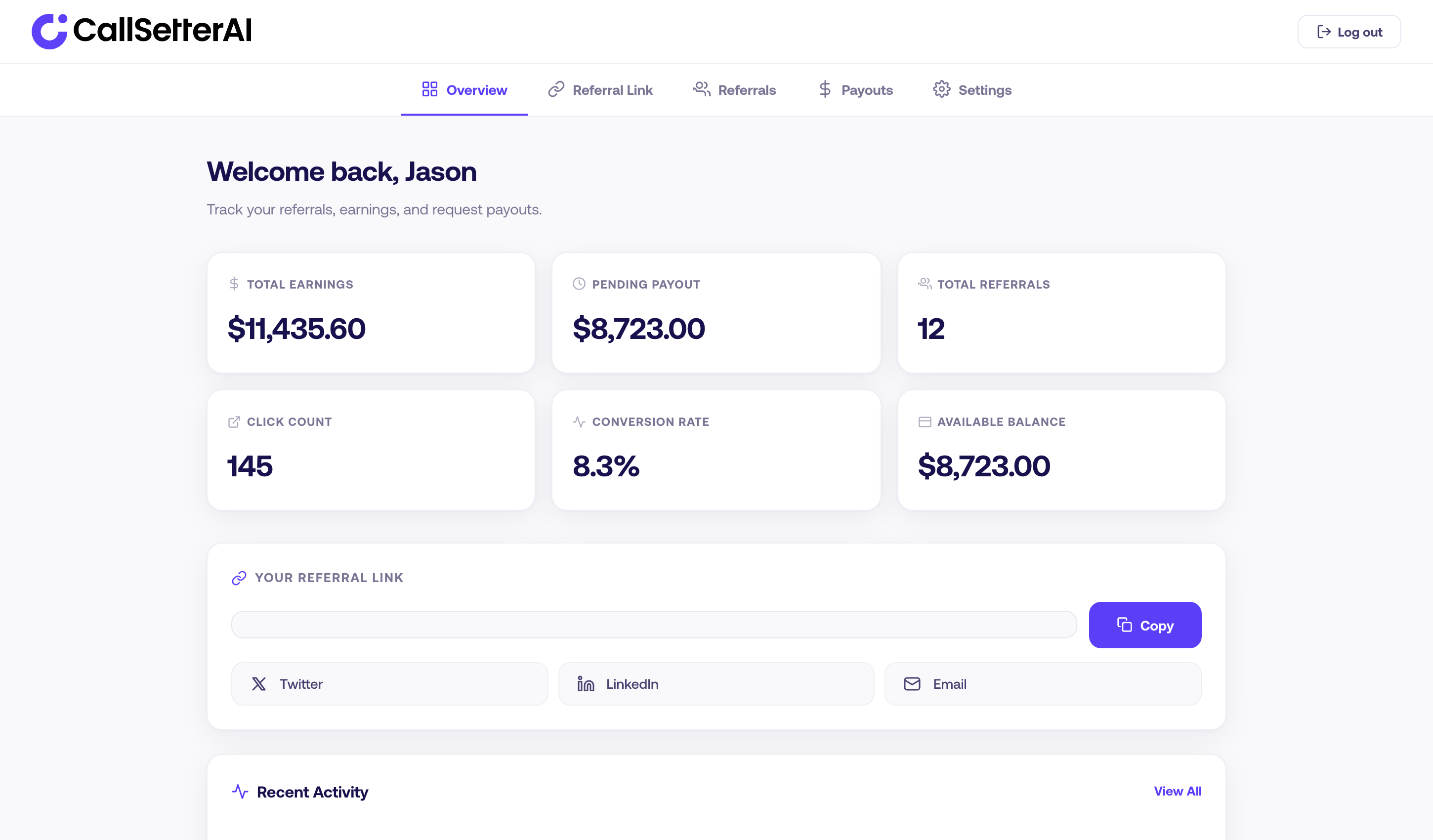Click the copy icon inside the Copy button
Viewport: 1433px width, 840px height.
[1124, 625]
